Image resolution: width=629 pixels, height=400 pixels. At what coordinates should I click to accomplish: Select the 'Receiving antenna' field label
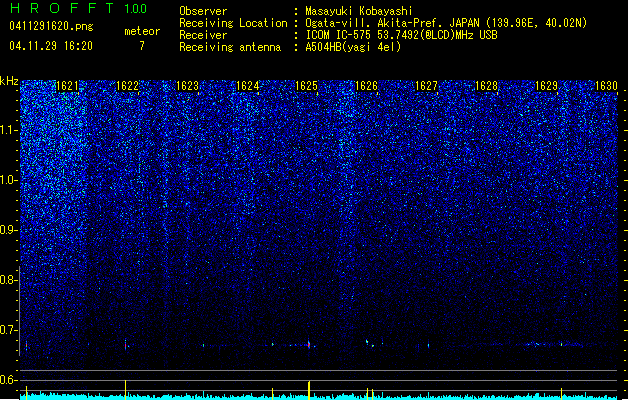[230, 47]
